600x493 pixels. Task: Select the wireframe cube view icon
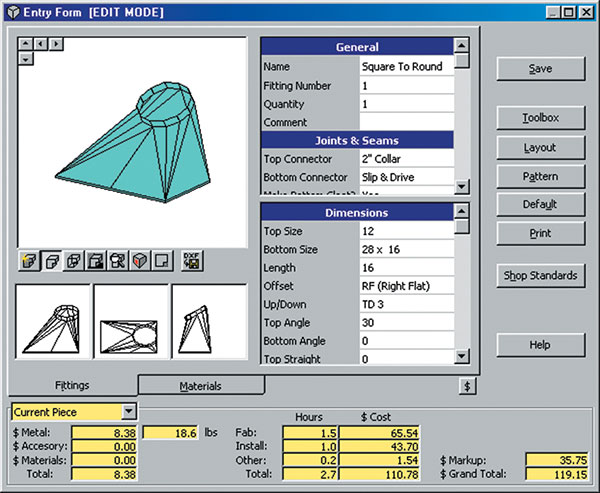coord(73,262)
